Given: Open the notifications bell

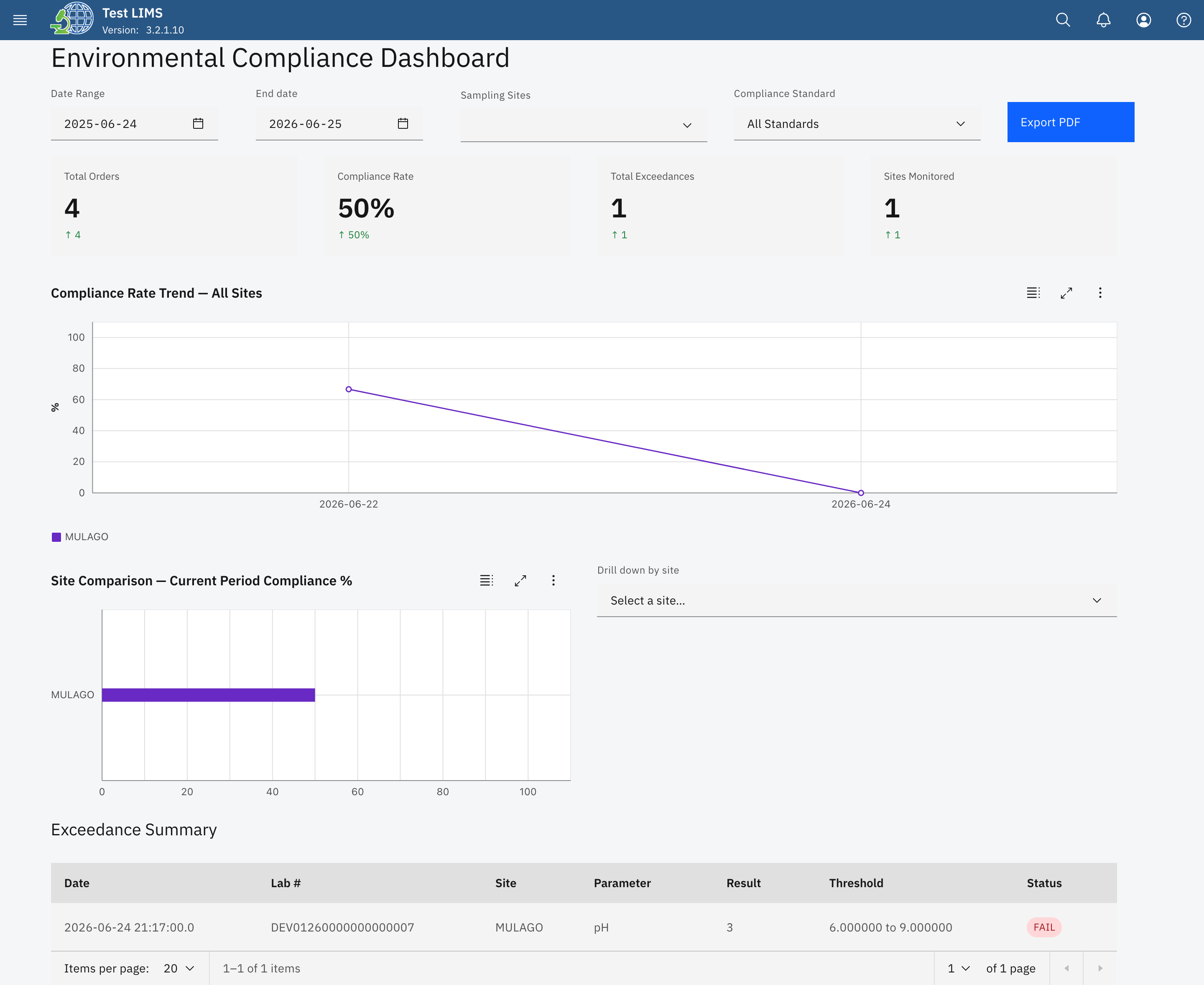Looking at the screenshot, I should 1104,20.
